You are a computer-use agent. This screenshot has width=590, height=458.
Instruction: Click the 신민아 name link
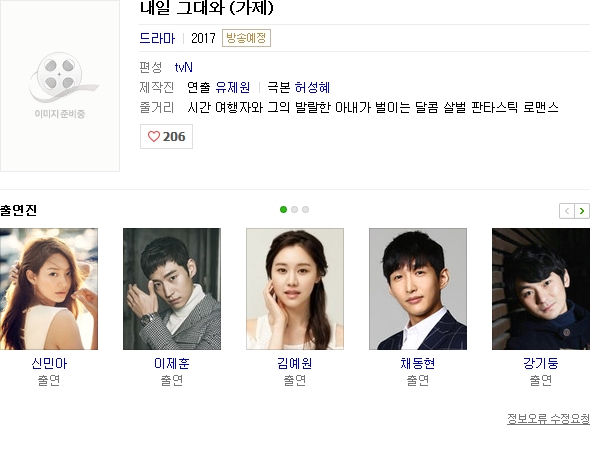point(49,363)
